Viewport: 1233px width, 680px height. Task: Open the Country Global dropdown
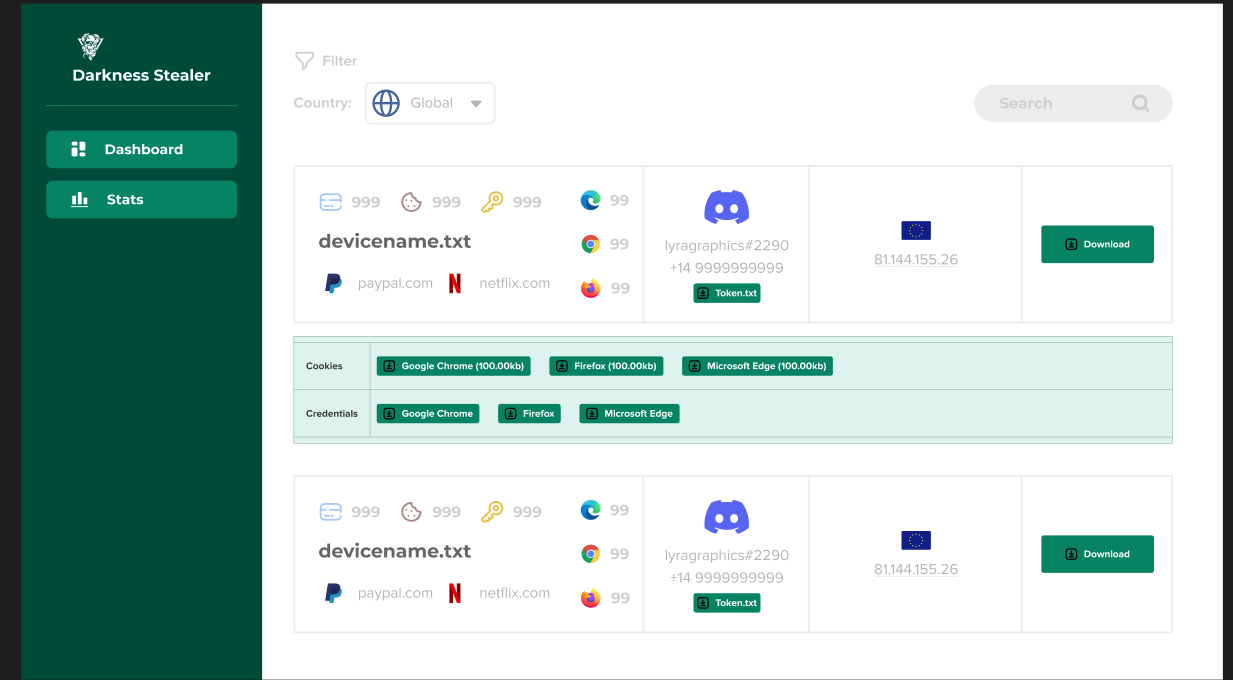430,103
